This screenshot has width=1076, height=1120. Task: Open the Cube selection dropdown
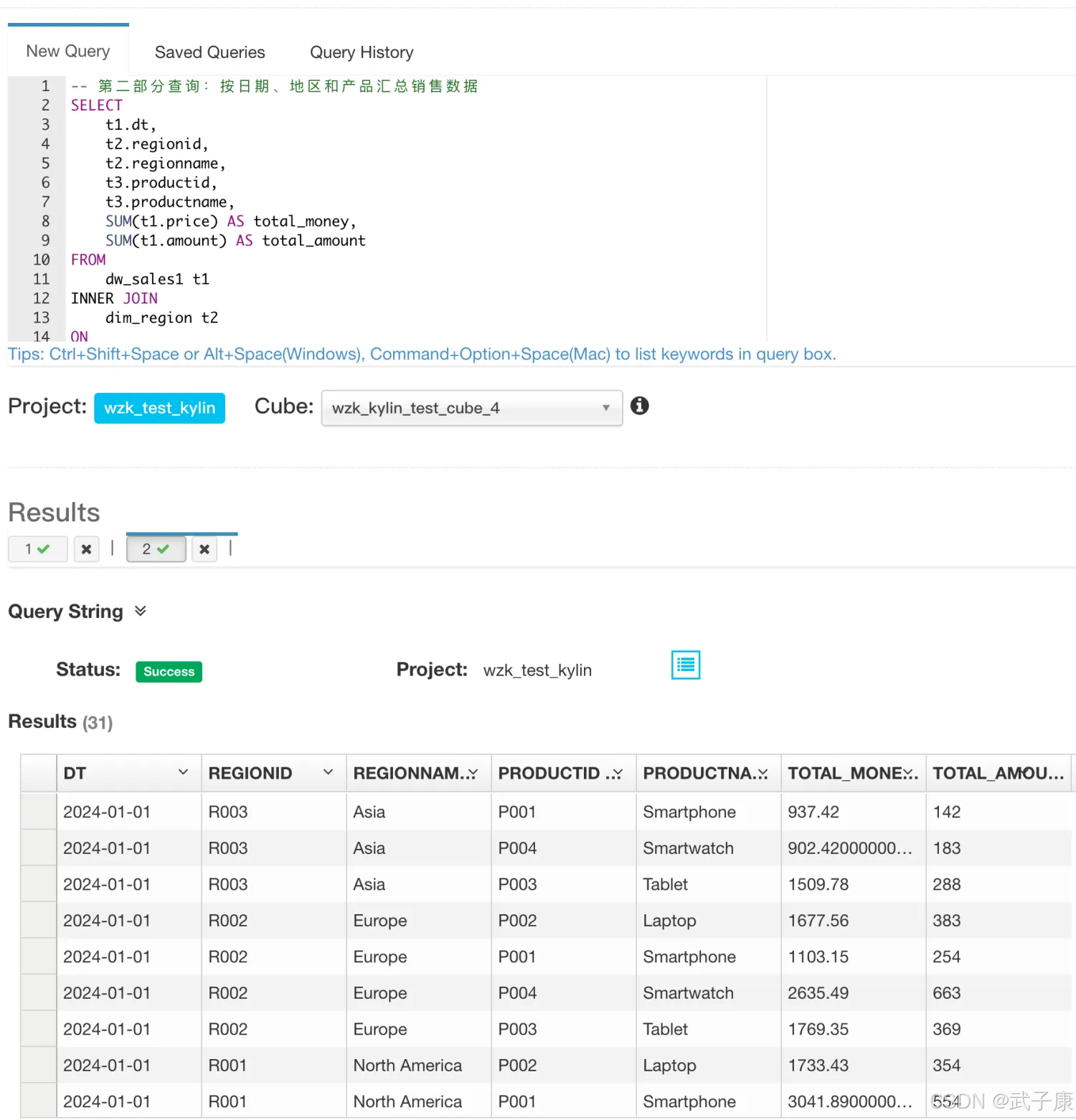click(471, 408)
